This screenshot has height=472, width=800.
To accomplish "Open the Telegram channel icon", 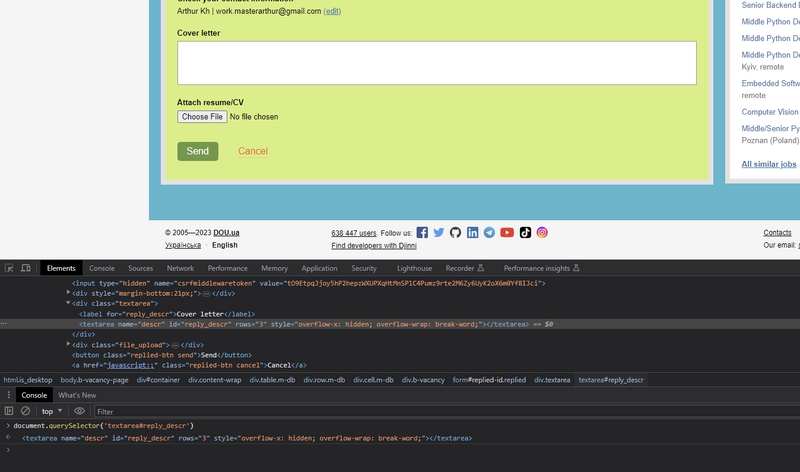I will pos(489,232).
